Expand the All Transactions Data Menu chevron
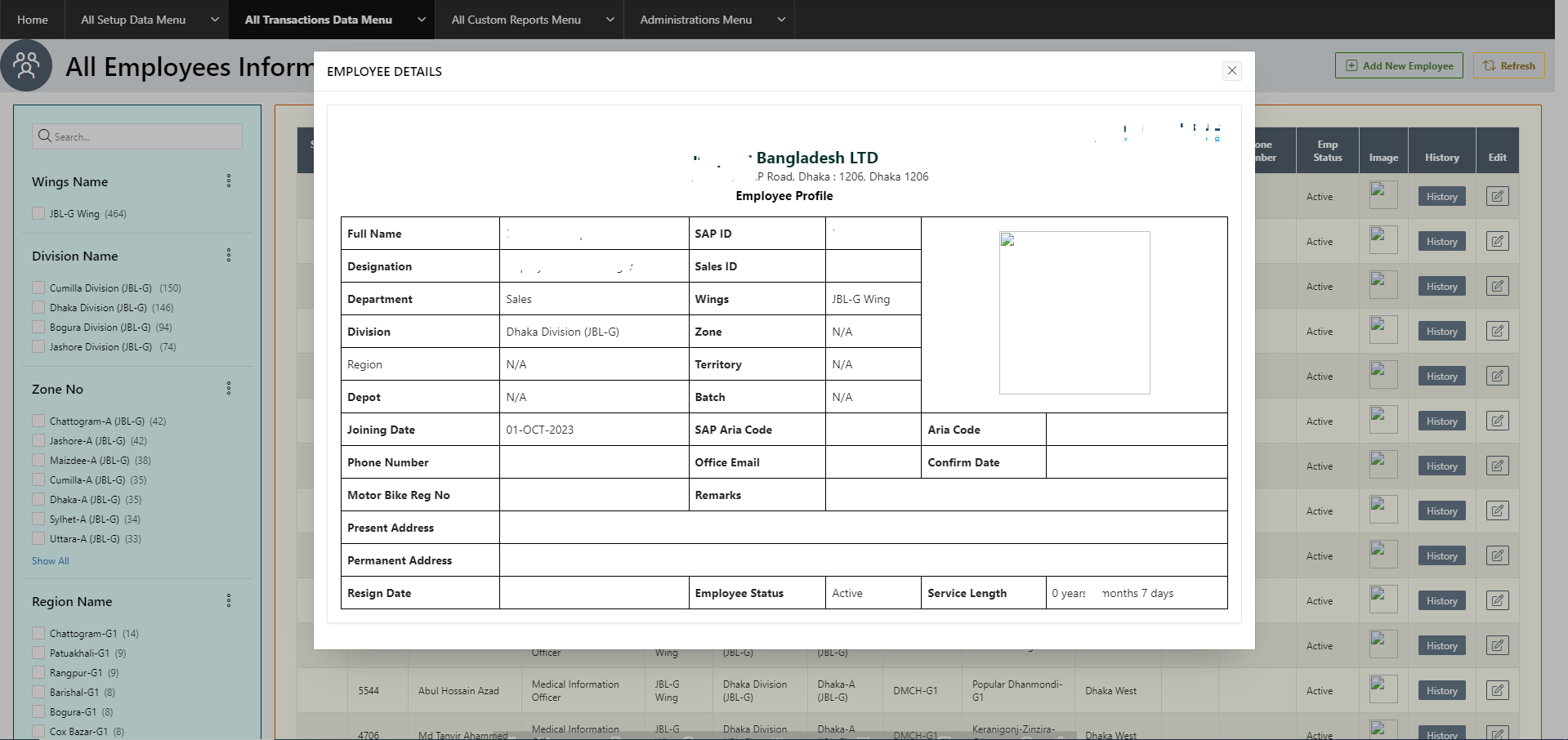Viewport: 1568px width, 740px height. tap(422, 20)
